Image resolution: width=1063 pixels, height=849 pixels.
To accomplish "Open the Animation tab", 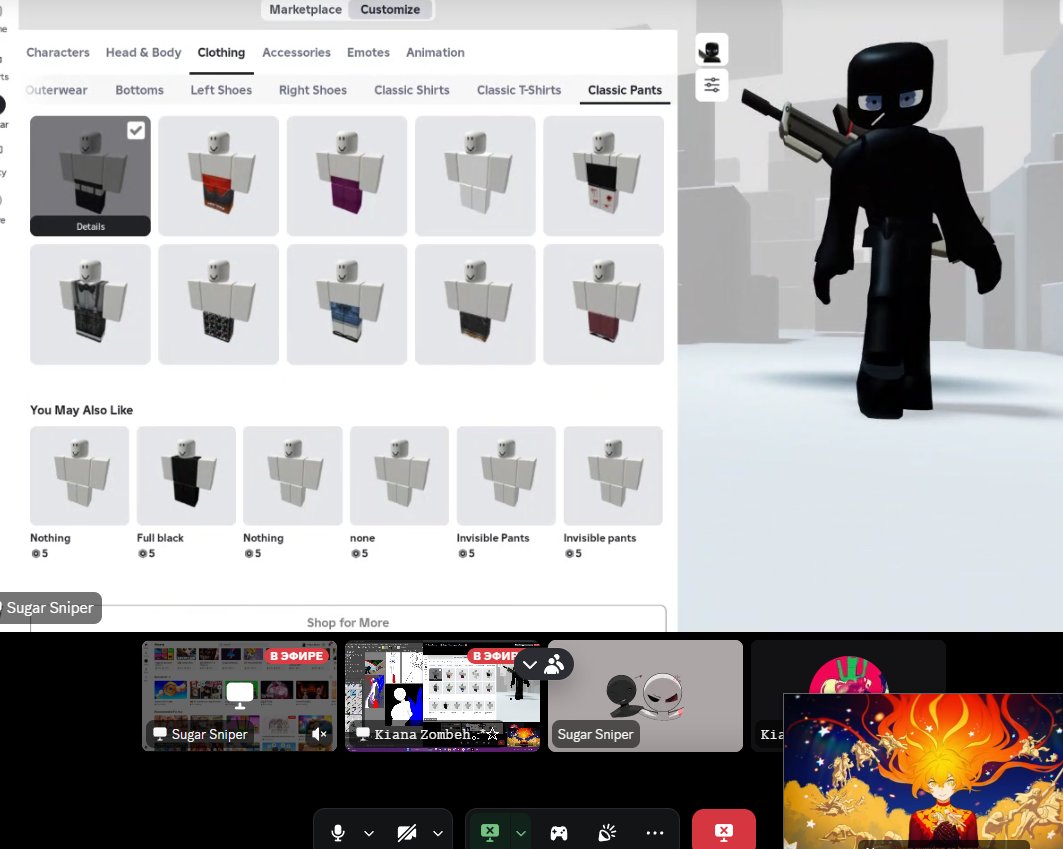I will [x=435, y=52].
